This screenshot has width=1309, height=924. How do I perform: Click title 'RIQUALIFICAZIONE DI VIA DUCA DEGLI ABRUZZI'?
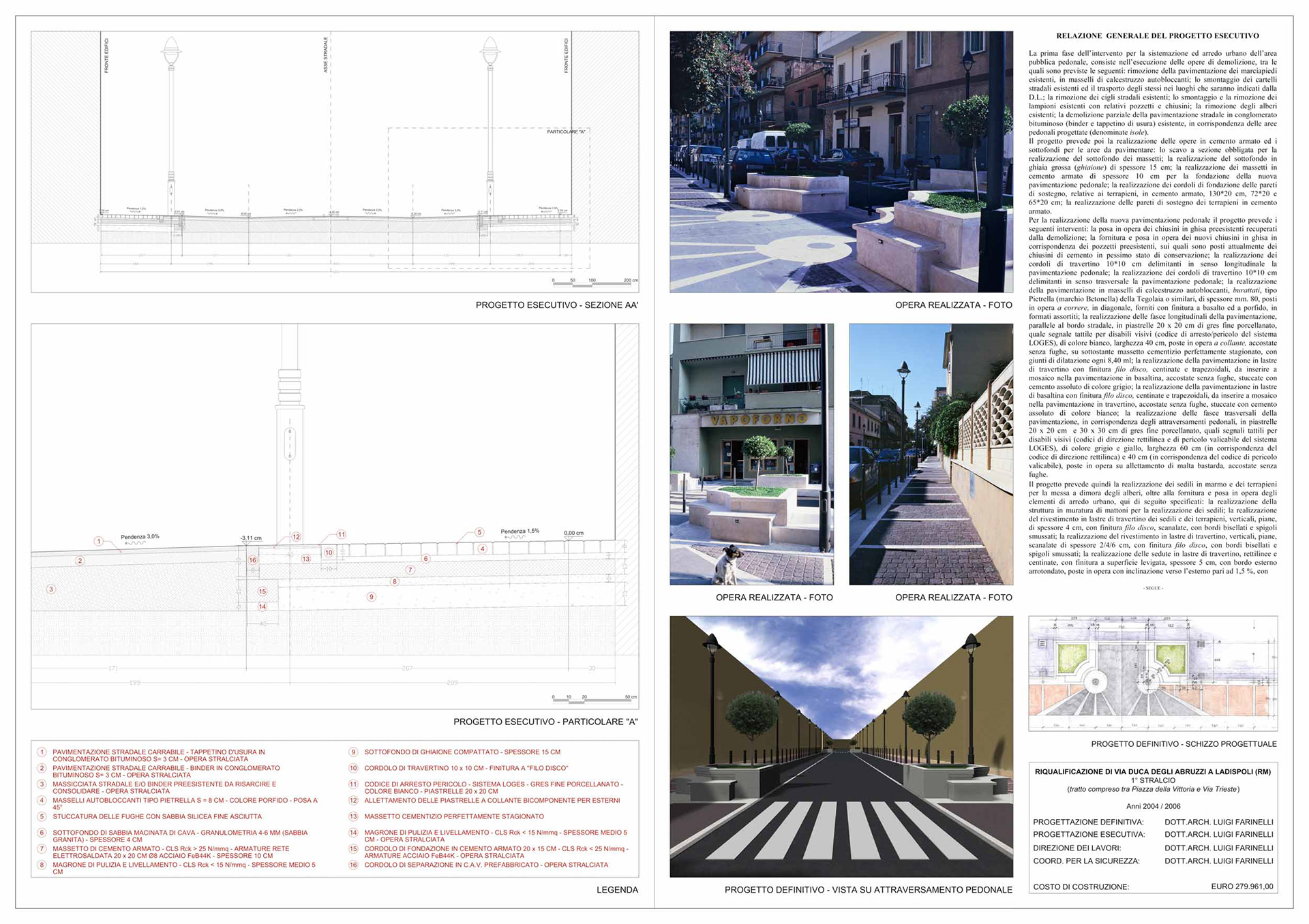(x=1152, y=772)
